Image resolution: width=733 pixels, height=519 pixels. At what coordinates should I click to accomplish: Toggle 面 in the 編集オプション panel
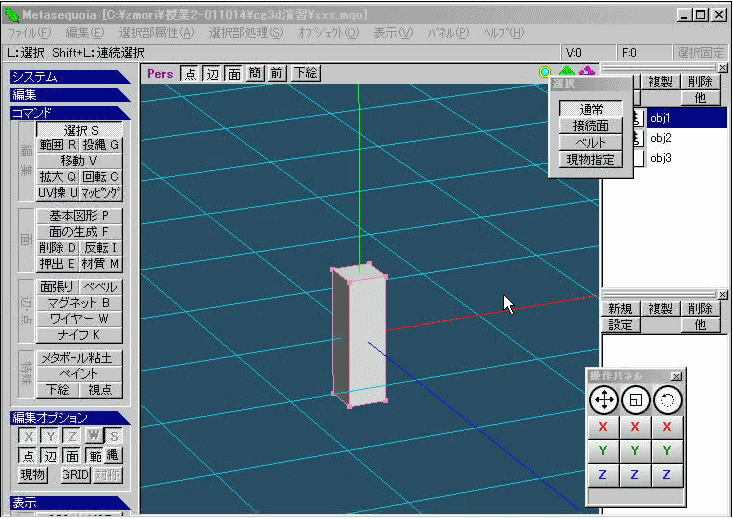(x=72, y=455)
